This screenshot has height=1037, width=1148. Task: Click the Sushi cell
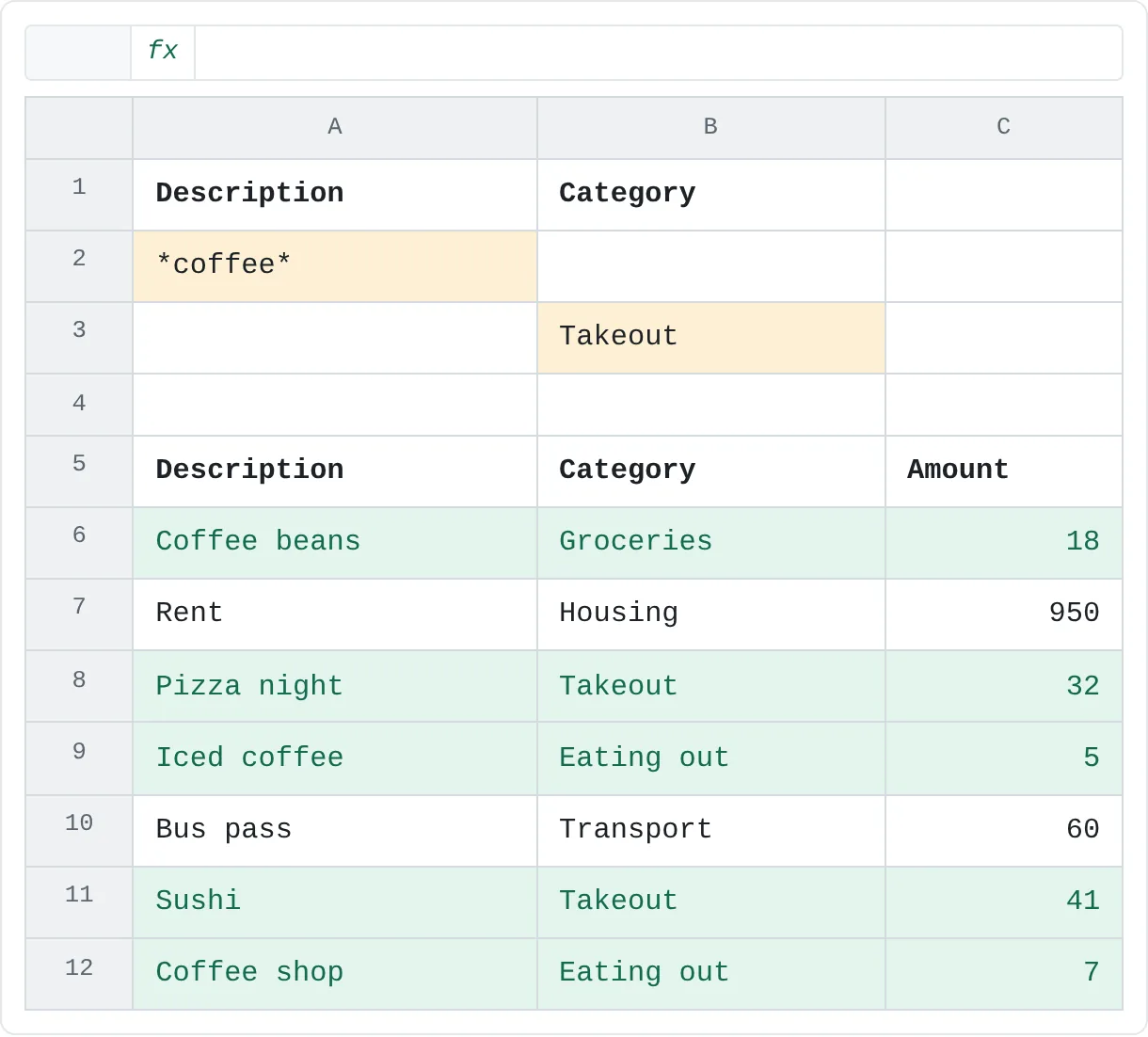click(335, 902)
